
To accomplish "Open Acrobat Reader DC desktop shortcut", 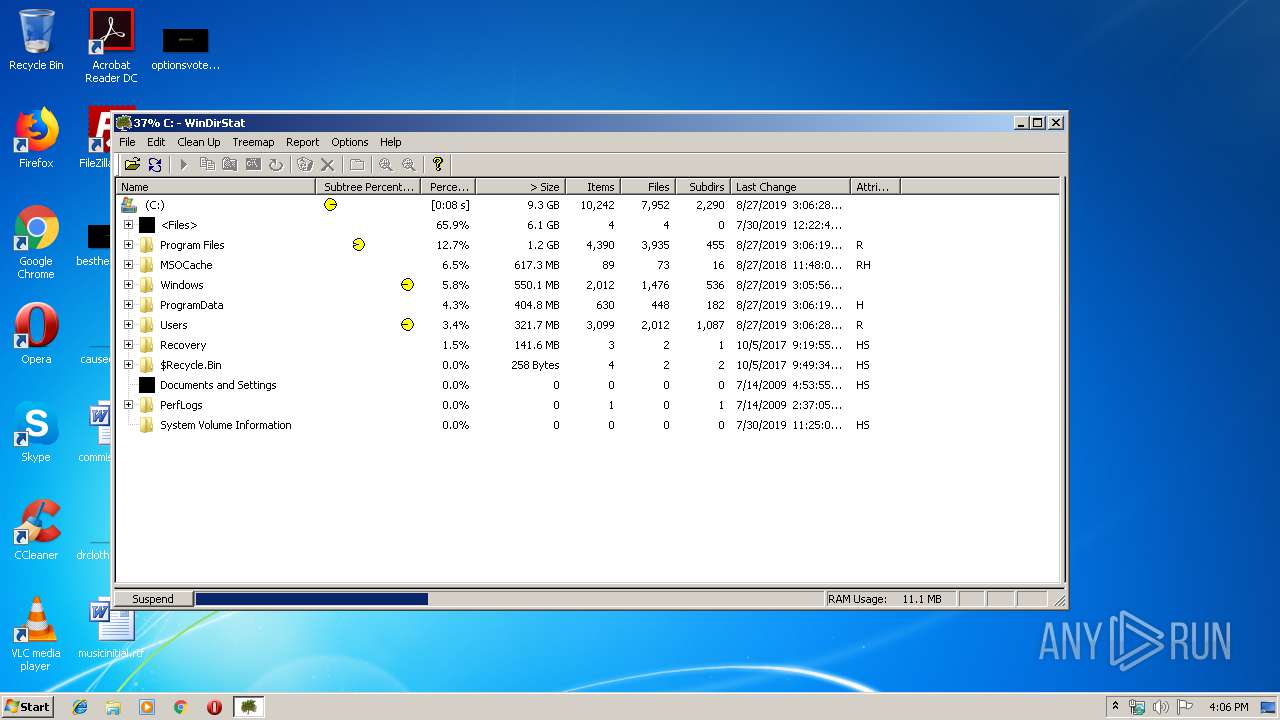I will (111, 46).
